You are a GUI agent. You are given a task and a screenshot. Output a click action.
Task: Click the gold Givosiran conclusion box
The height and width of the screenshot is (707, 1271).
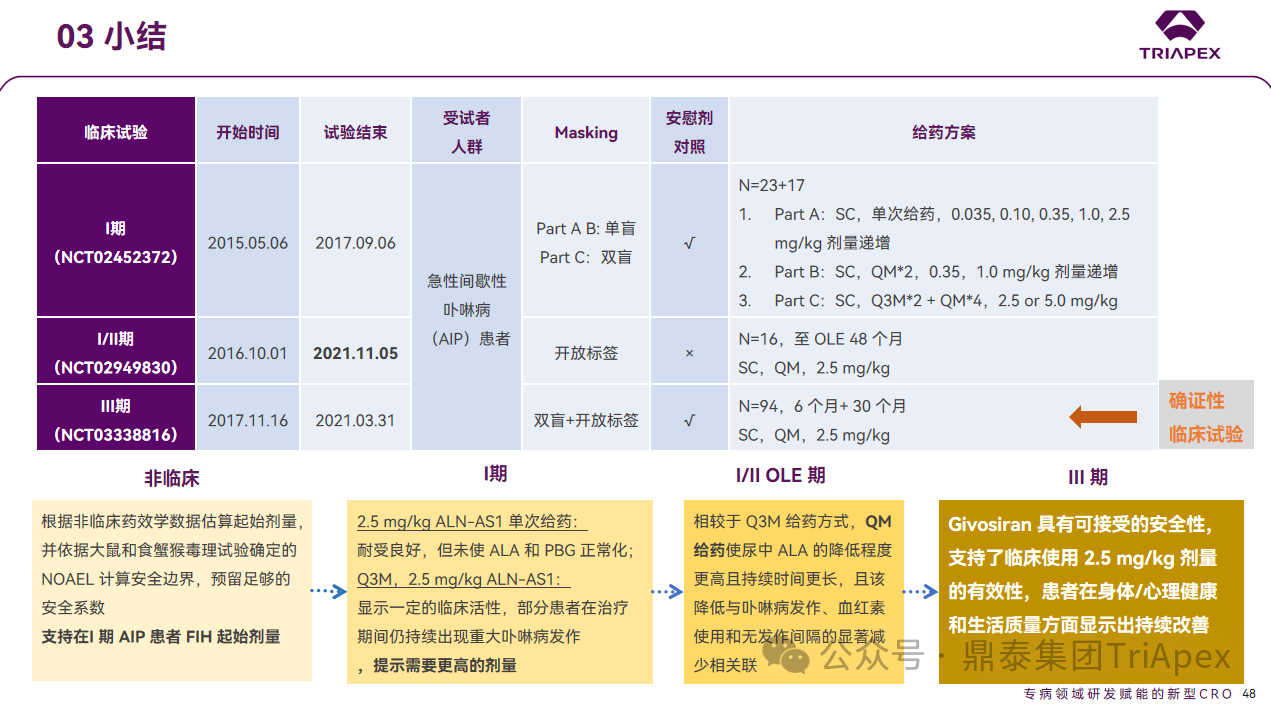[1091, 592]
